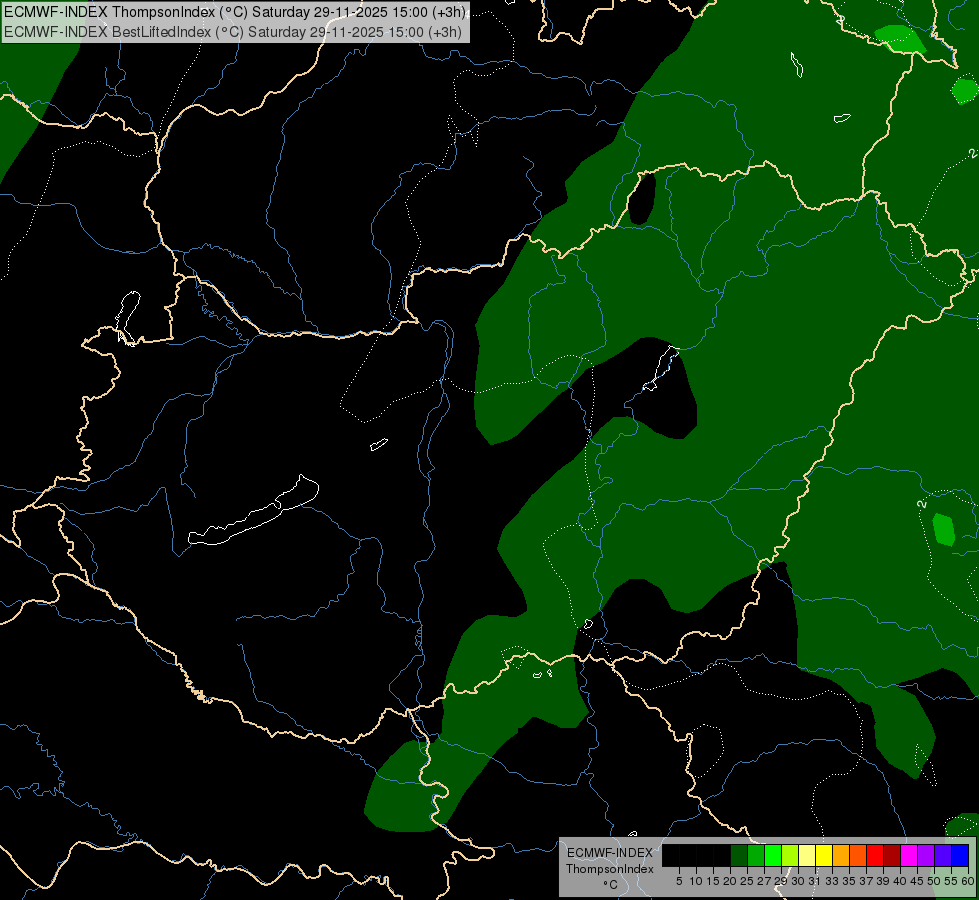The height and width of the screenshot is (900, 979).
Task: Select the BestLiftedIndex title line
Action: (x=233, y=32)
